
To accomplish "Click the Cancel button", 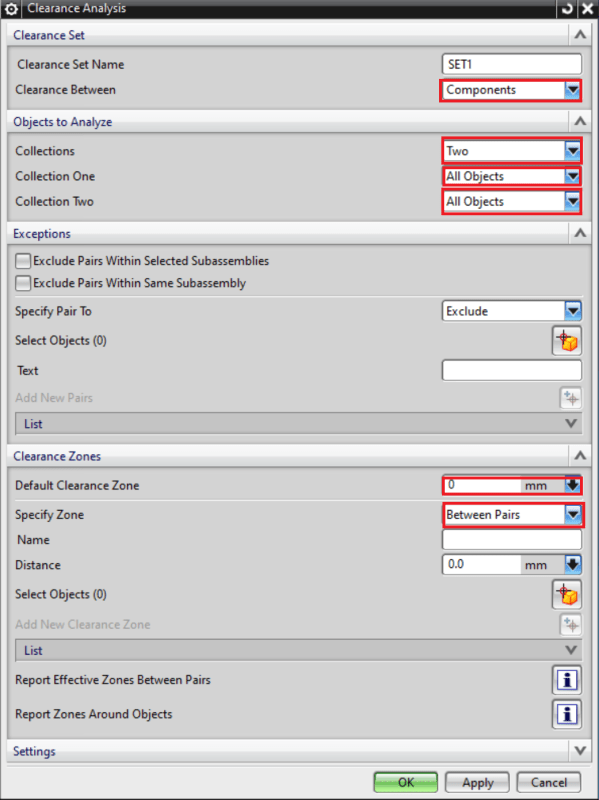I will 548,782.
